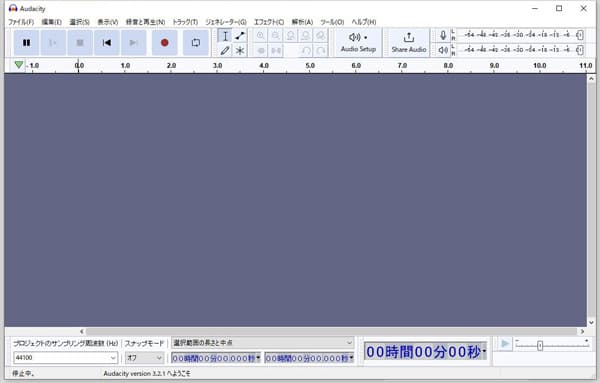Start recording with the red Record button

[165, 42]
